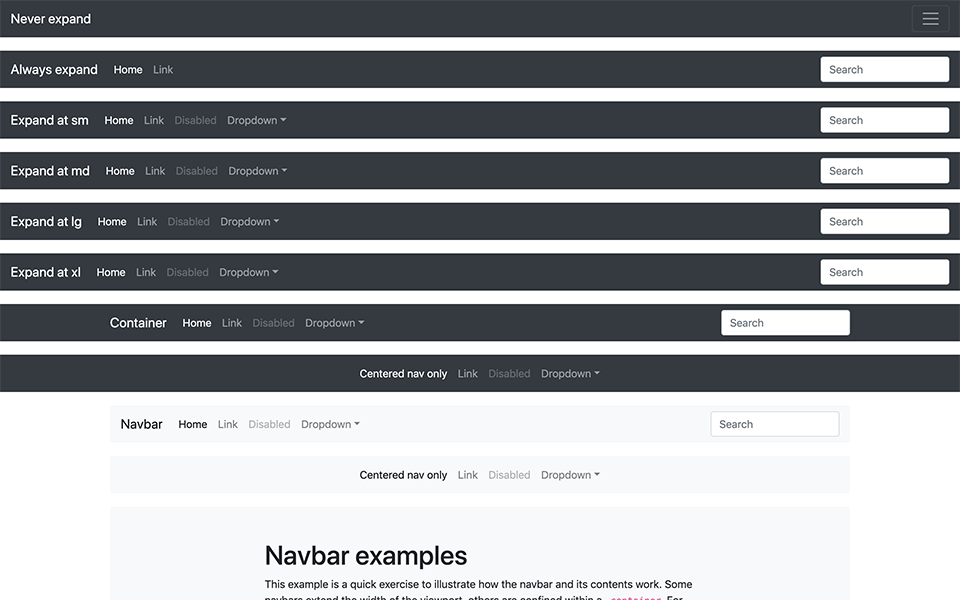Screen dimensions: 960x600
Task: Click the Search input in Expand at xl navbar
Action: tap(884, 271)
